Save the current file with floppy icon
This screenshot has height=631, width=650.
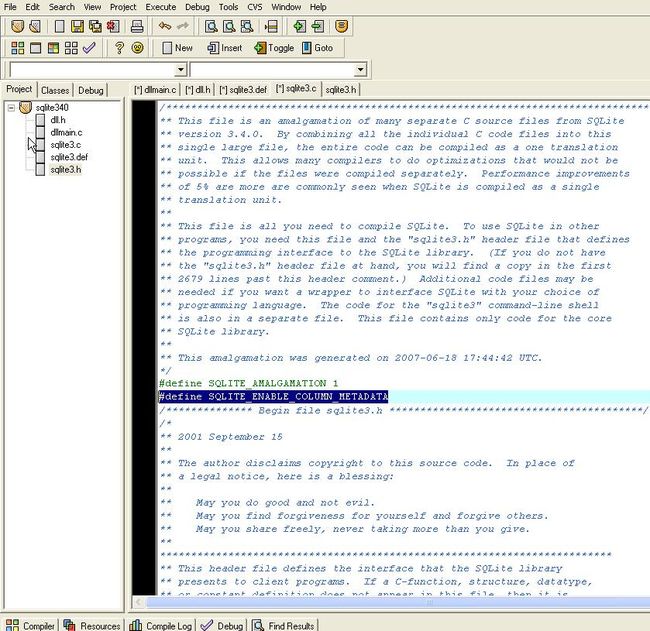coord(77,27)
